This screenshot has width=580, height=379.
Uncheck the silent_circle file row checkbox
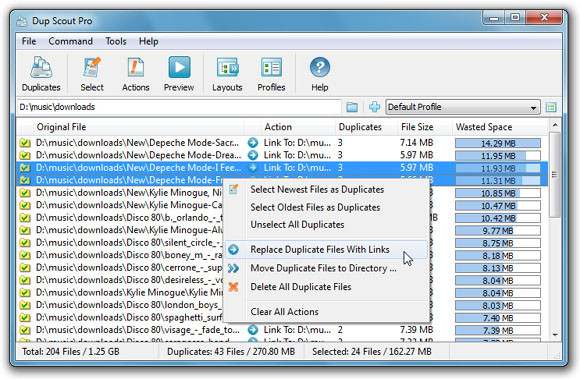point(25,243)
